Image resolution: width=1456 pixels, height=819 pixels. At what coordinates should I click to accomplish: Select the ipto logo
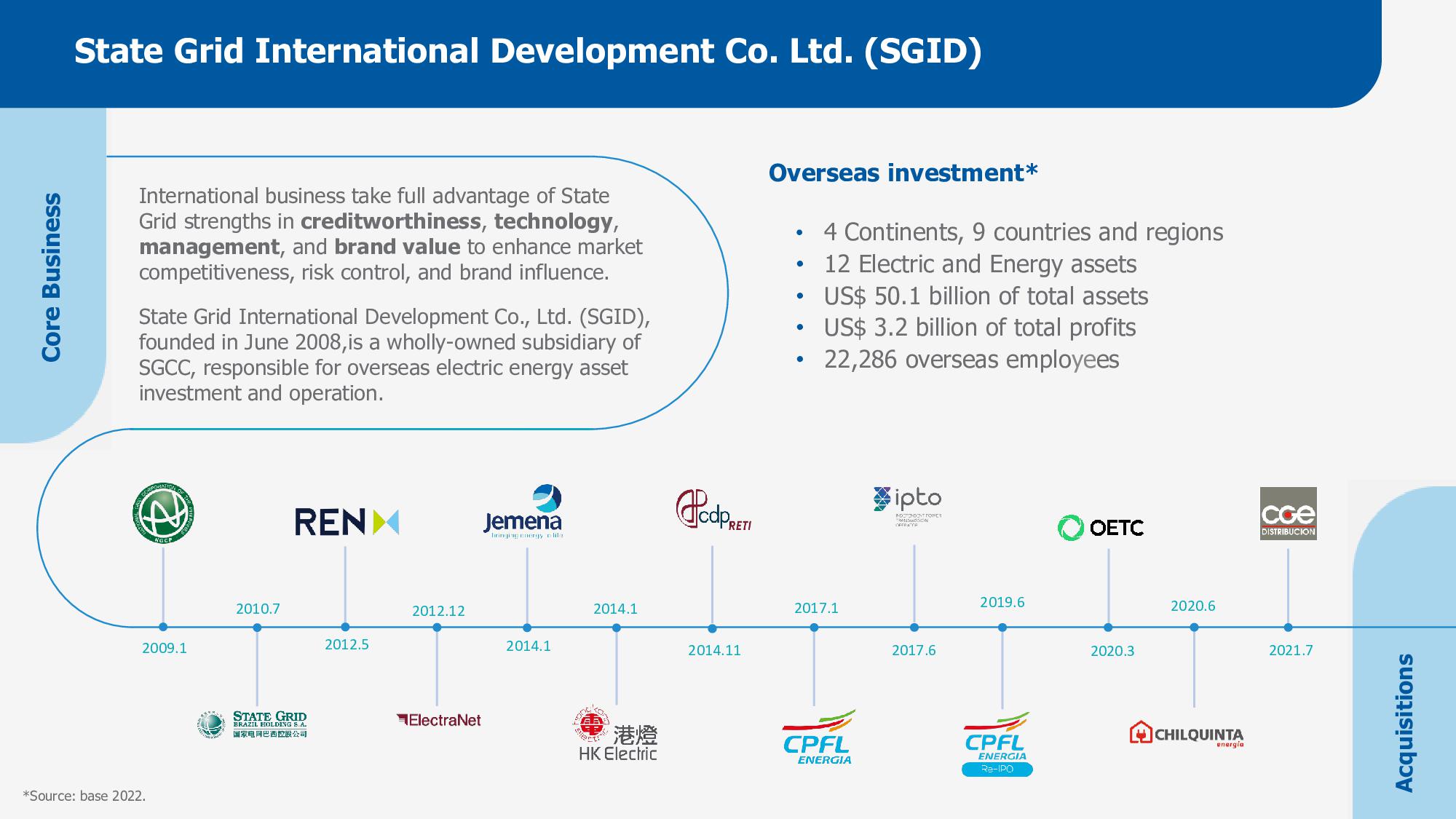point(907,505)
